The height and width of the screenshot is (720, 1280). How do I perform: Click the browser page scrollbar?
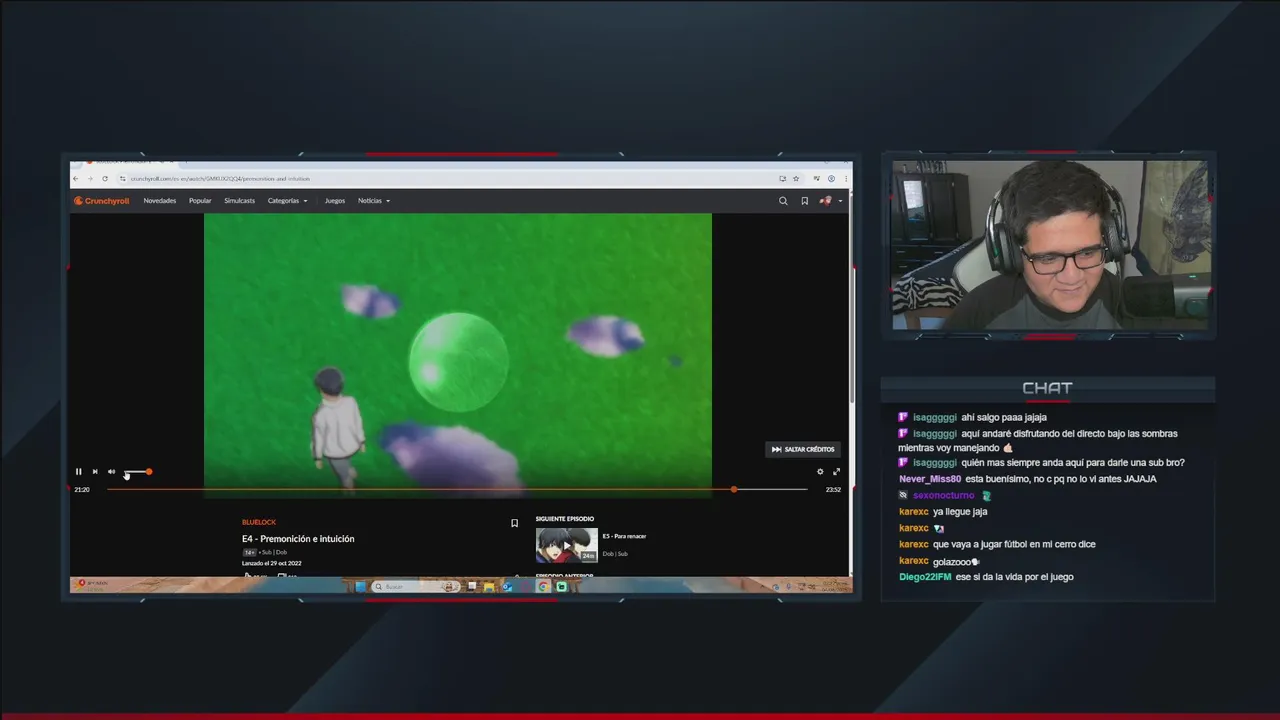coord(850,300)
